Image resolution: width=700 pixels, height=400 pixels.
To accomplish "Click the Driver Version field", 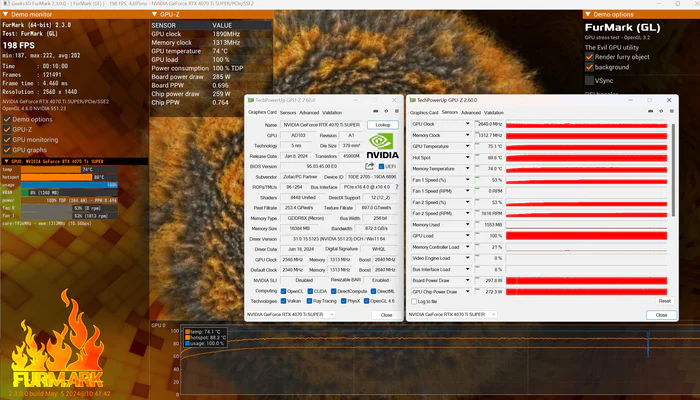I will tap(339, 239).
